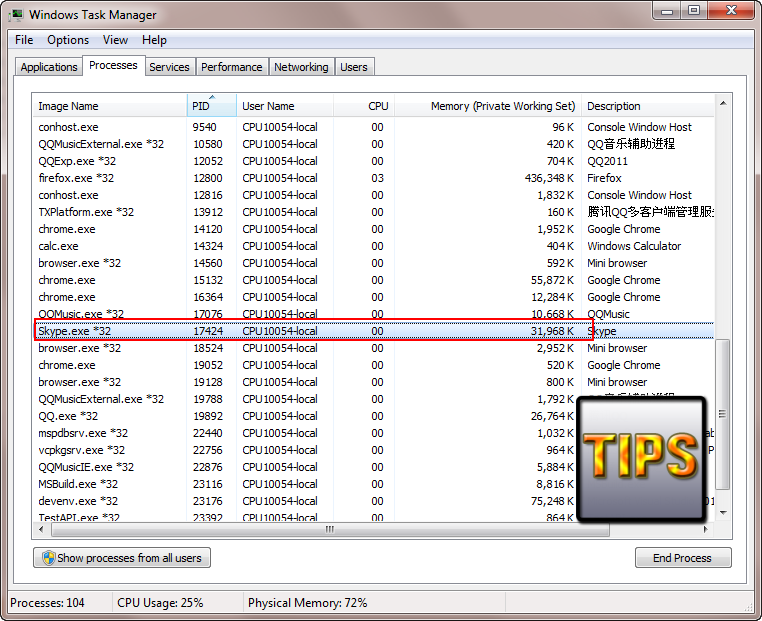Select conhost.exe with PID 9540
762x621 pixels.
(x=373, y=127)
